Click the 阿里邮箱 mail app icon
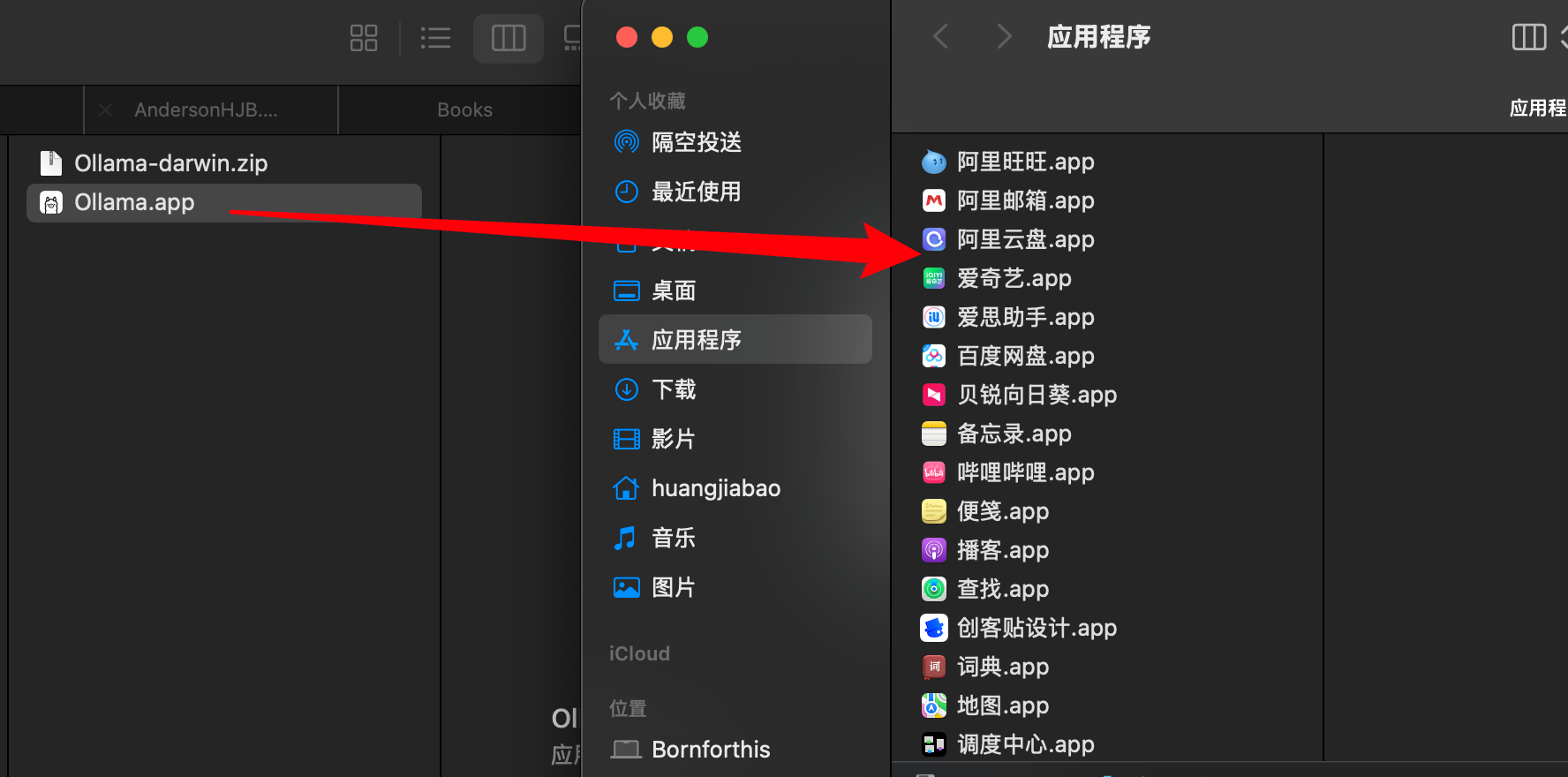Viewport: 1568px width, 777px height. click(934, 200)
